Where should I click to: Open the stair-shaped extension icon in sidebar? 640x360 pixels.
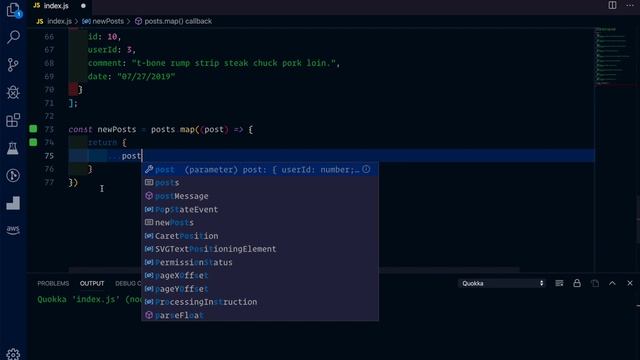point(13,203)
